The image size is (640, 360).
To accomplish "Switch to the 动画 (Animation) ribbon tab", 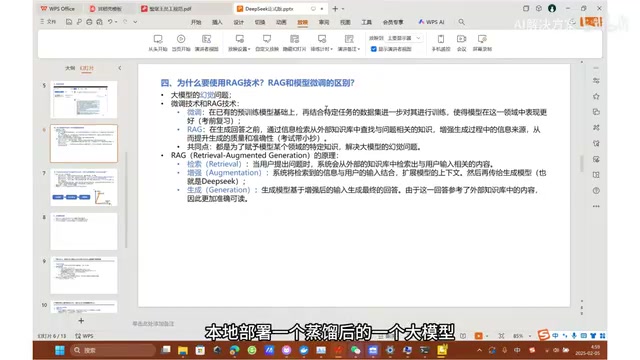I will tap(281, 22).
